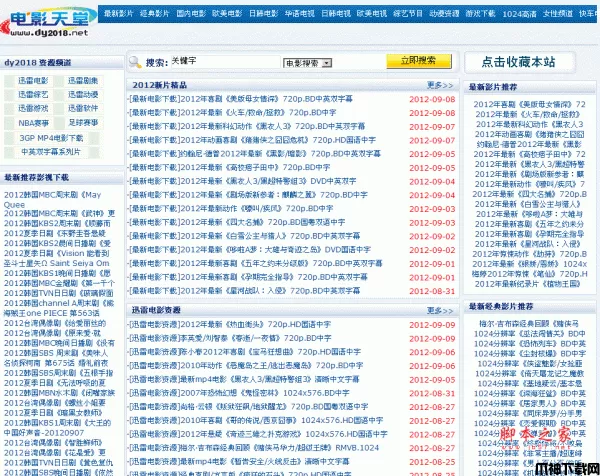
Task: Open the 迅雷软件 channel link
Action: point(83,108)
